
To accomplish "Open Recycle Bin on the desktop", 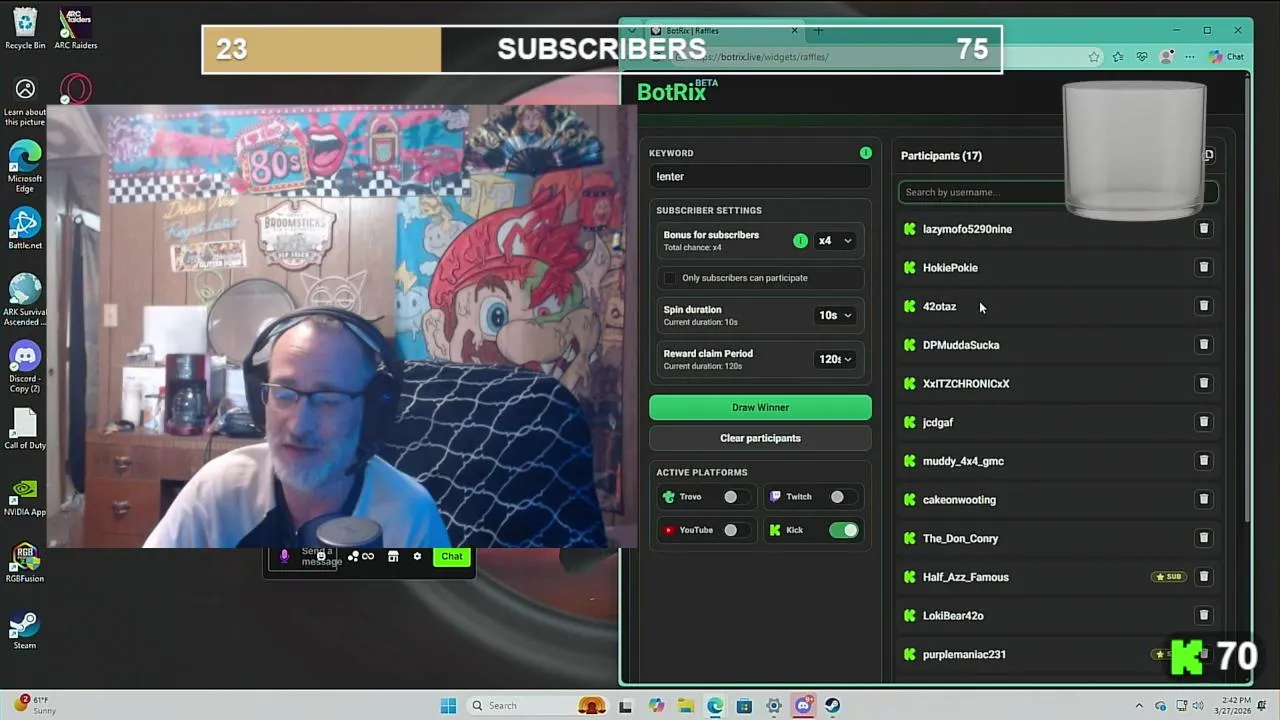I will pos(25,29).
